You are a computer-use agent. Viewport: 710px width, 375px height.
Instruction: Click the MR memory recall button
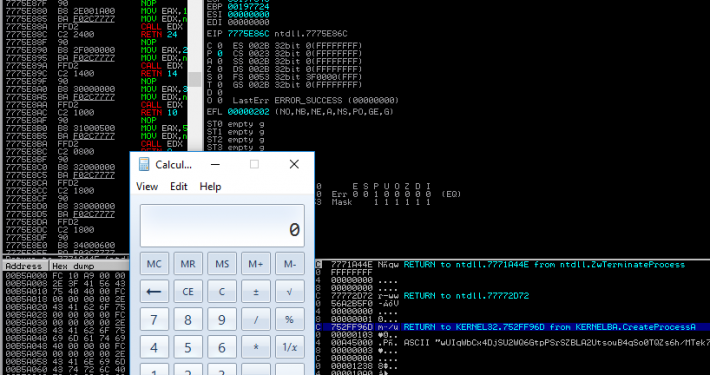pyautogui.click(x=188, y=264)
